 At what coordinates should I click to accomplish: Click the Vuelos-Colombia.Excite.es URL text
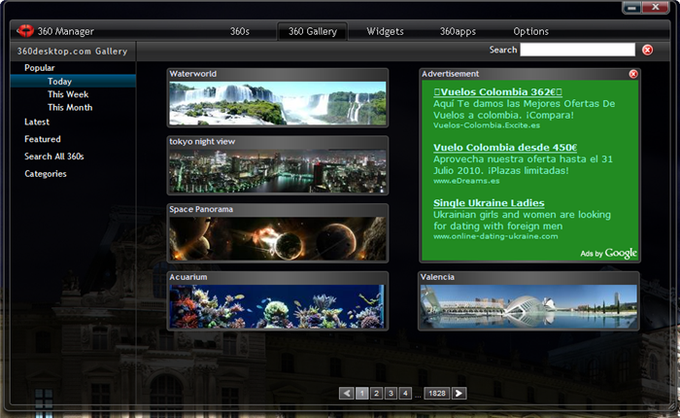[487, 125]
